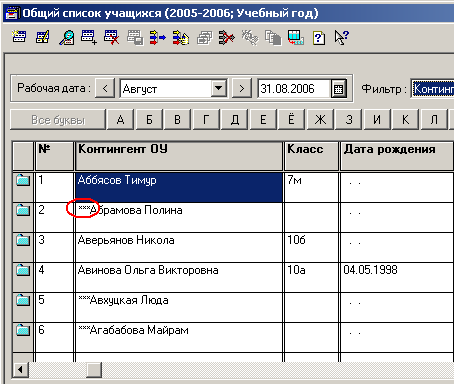This screenshot has width=454, height=384.
Task: Click the new record toolbar icon
Action: (19, 37)
